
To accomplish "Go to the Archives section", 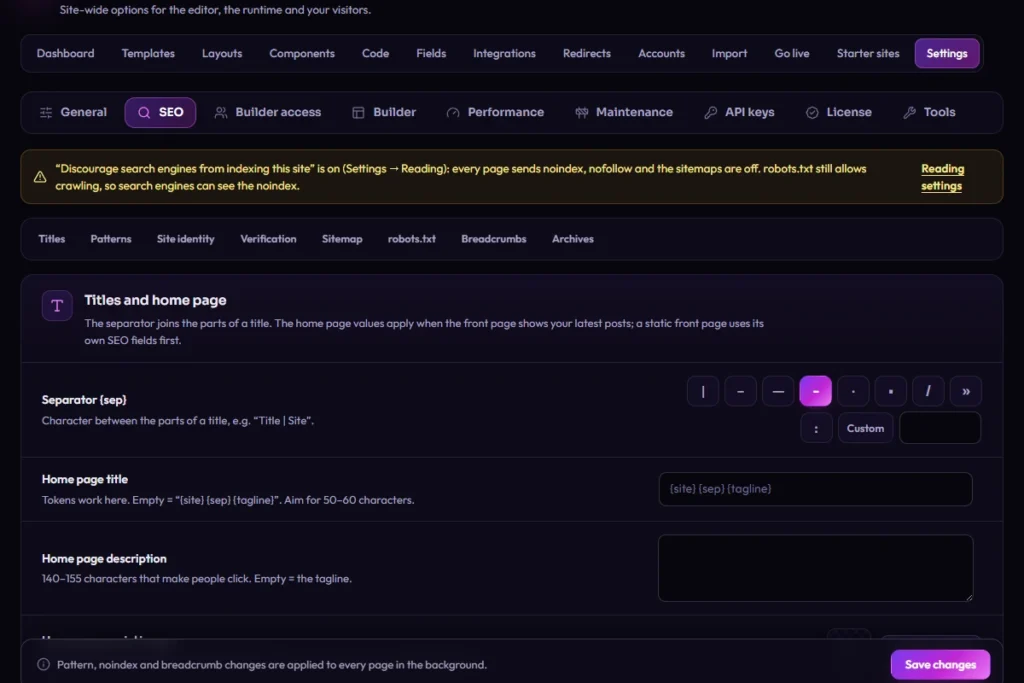I will pyautogui.click(x=573, y=239).
